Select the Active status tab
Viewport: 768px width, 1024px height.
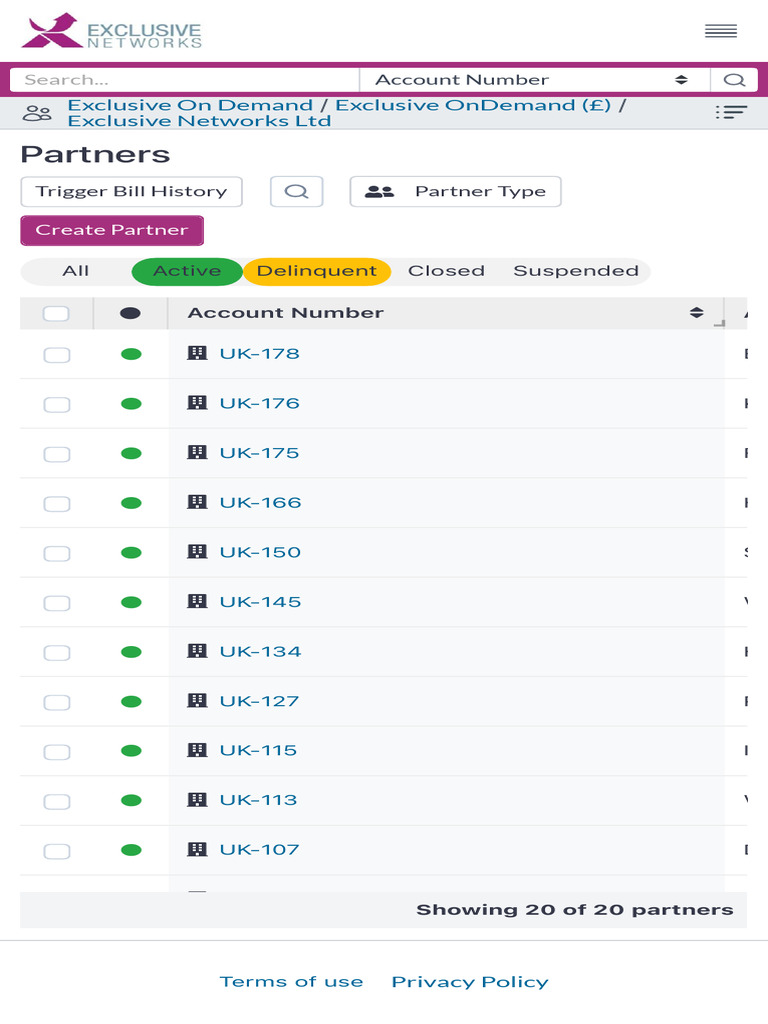point(187,271)
